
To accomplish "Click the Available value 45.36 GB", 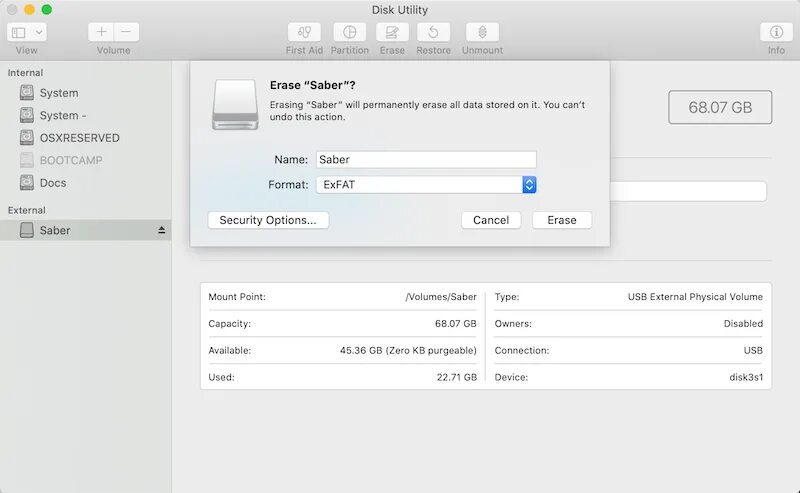I will (x=408, y=351).
